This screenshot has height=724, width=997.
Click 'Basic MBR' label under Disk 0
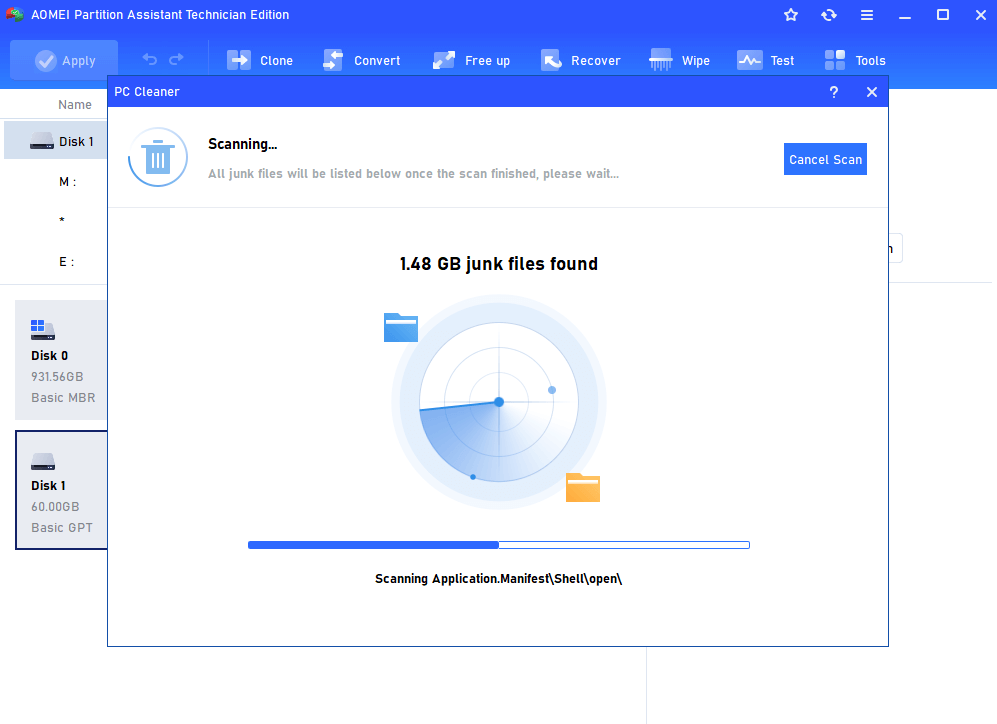63,398
